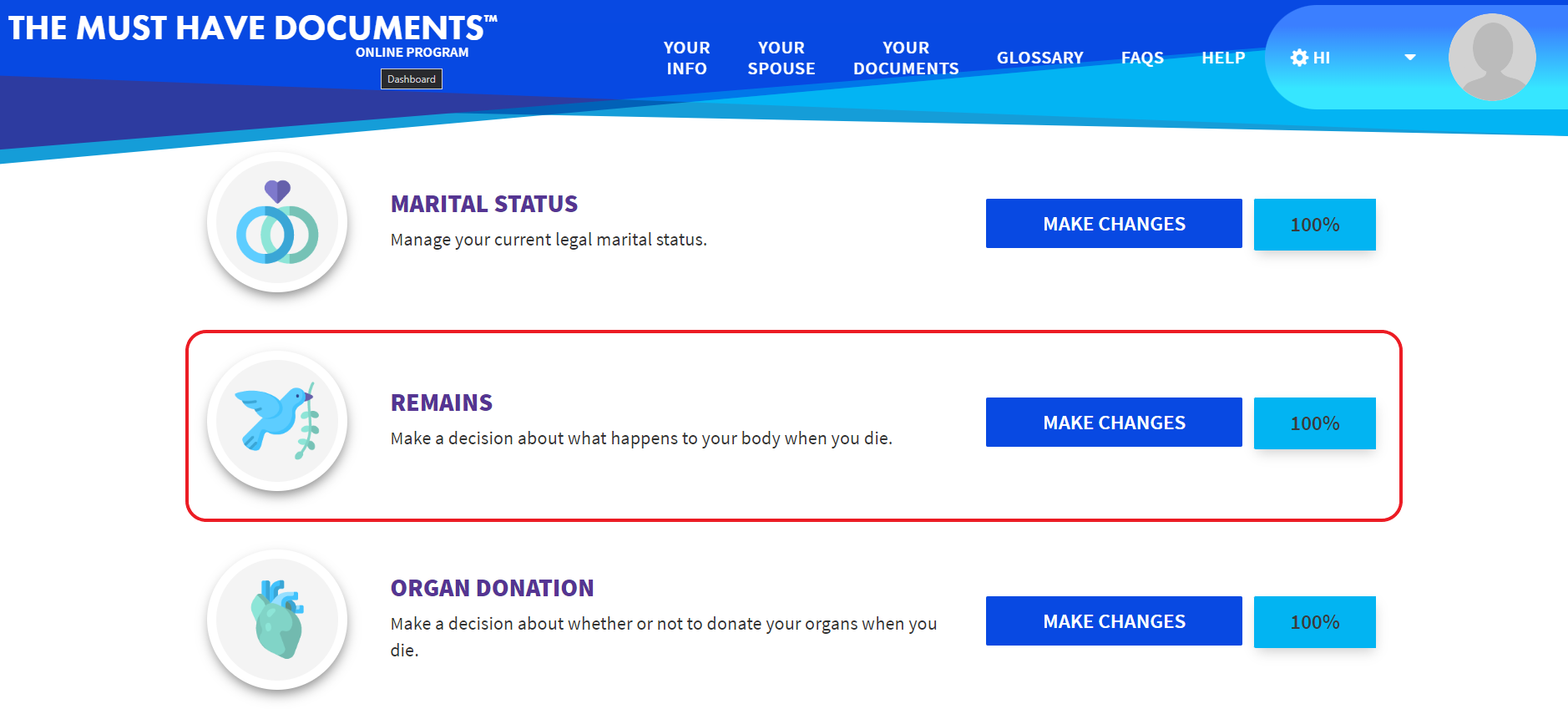Click Remains 100% progress indicator
This screenshot has height=709, width=1568.
pyautogui.click(x=1314, y=423)
